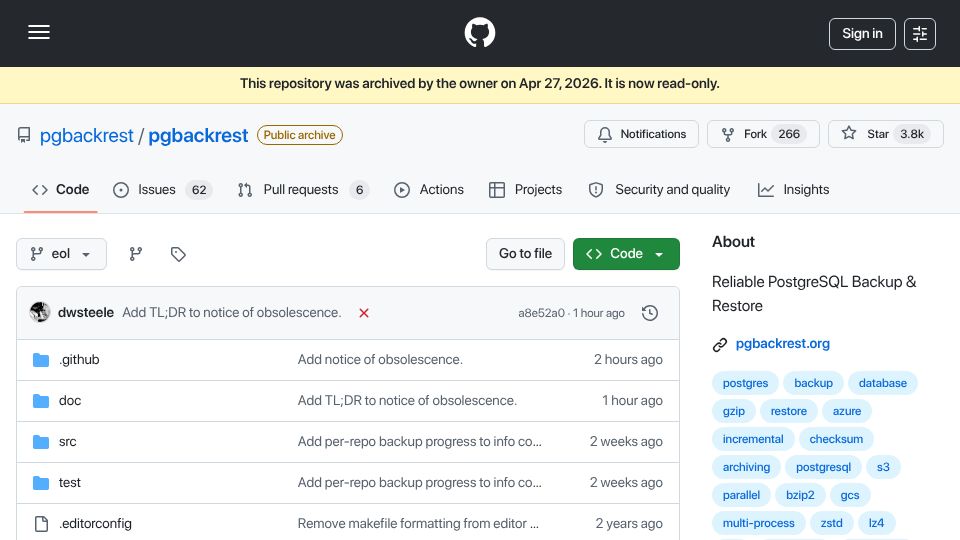Select the parallel topic tag
Image resolution: width=960 pixels, height=540 pixels.
tap(741, 495)
